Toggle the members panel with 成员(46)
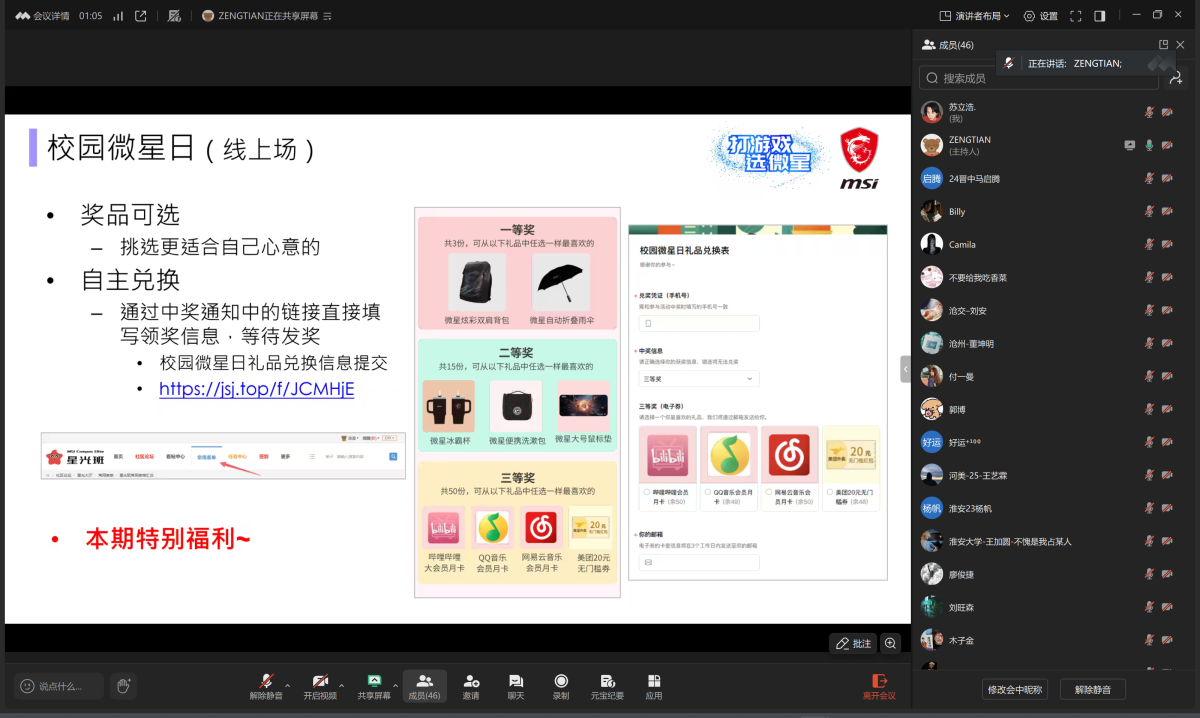Image resolution: width=1200 pixels, height=718 pixels. pos(424,685)
